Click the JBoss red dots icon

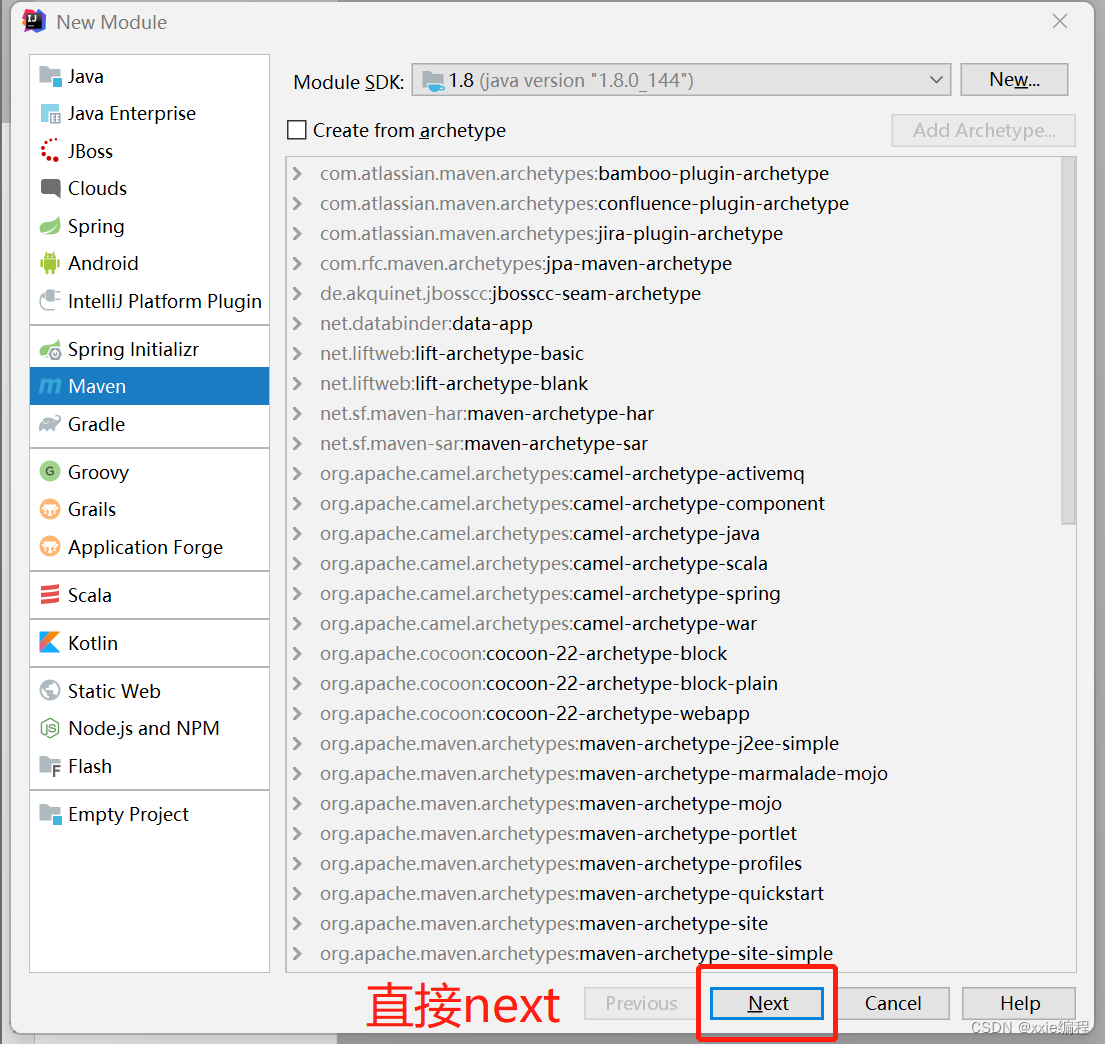50,151
